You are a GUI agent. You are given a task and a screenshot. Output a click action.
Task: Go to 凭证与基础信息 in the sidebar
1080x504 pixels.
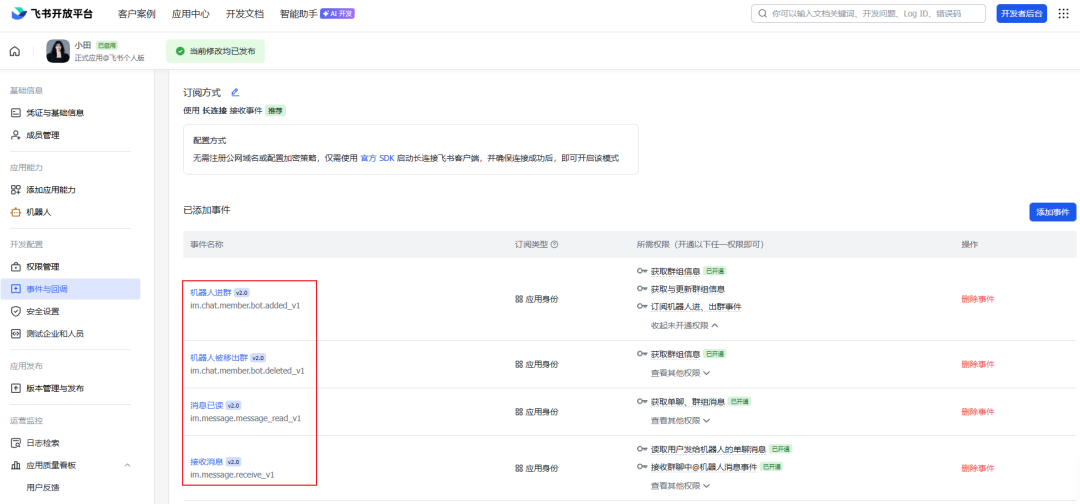54,113
